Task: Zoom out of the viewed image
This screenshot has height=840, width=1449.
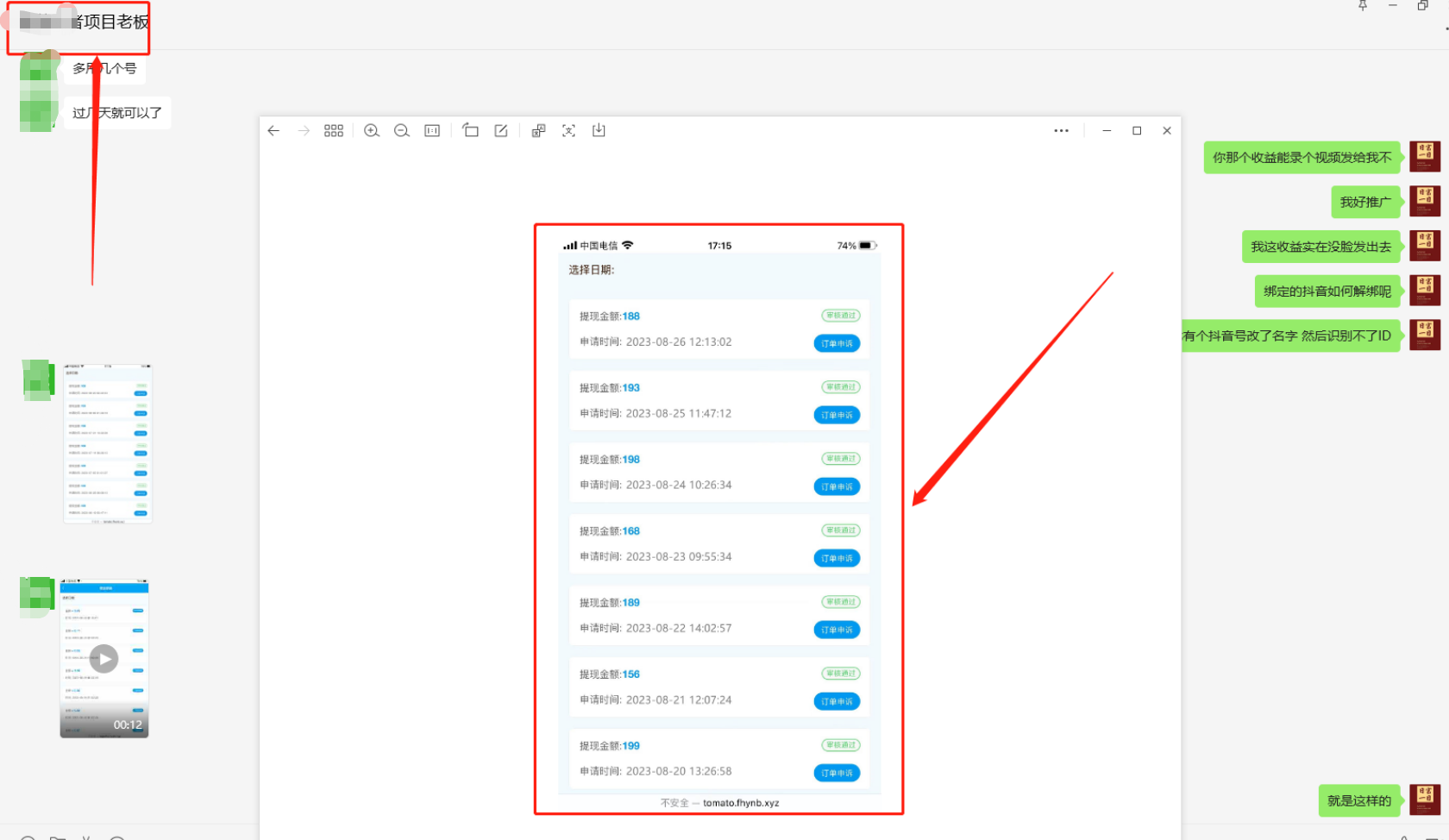Action: click(x=402, y=131)
